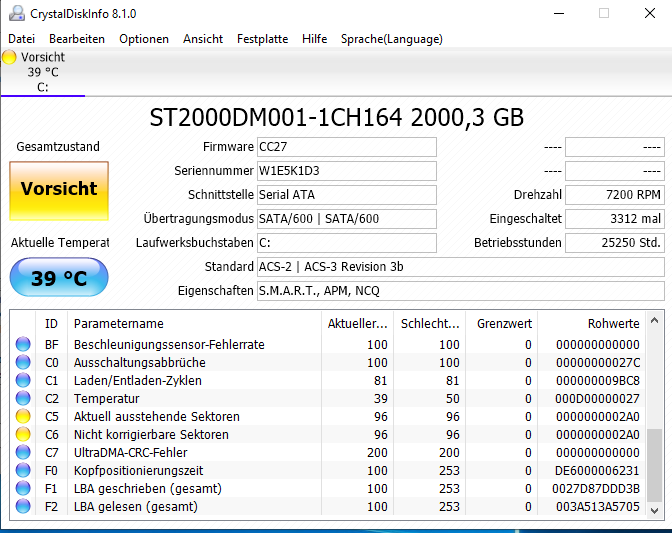Click the scroll down arrow of SMART list
Screen dimensions: 672x533
(x=654, y=510)
